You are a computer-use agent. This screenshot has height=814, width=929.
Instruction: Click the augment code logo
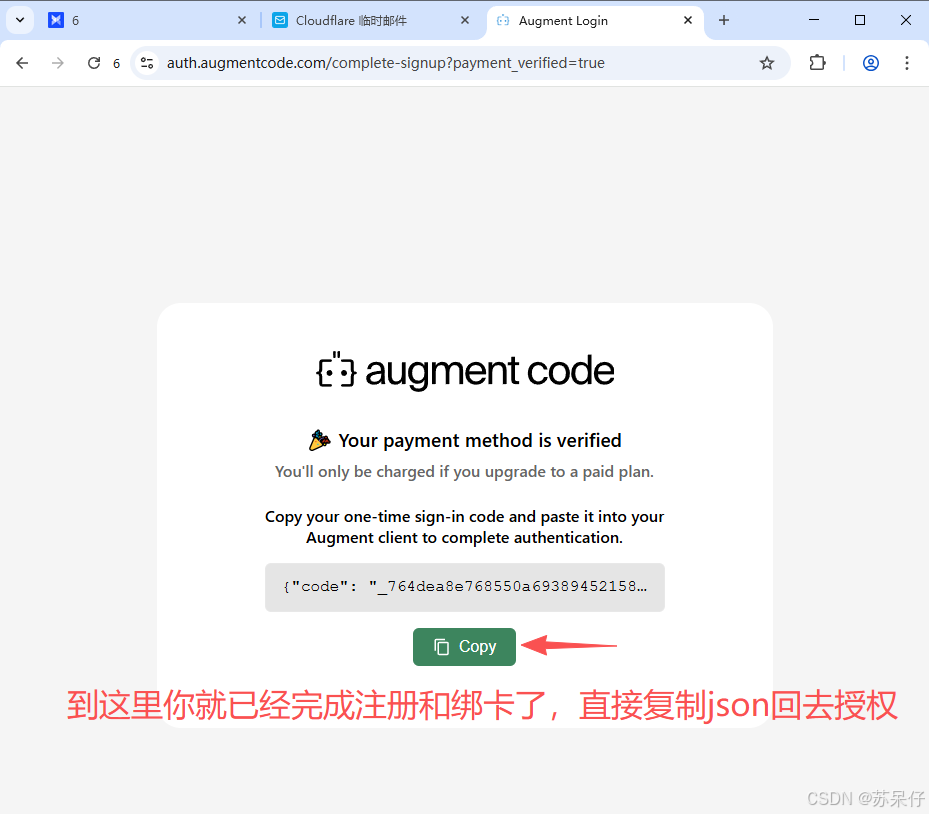(465, 370)
